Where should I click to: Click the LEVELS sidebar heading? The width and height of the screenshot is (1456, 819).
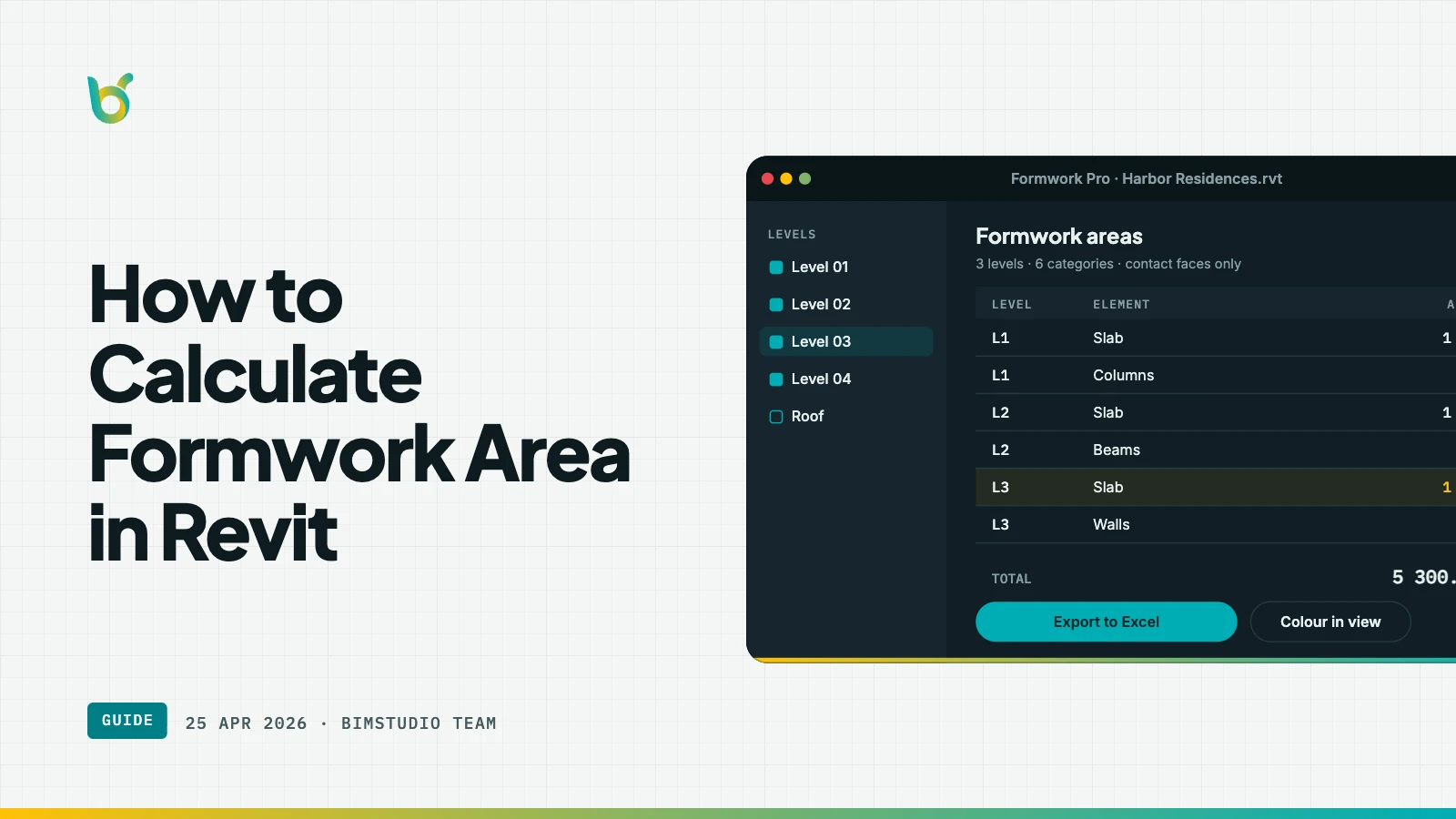pos(792,235)
